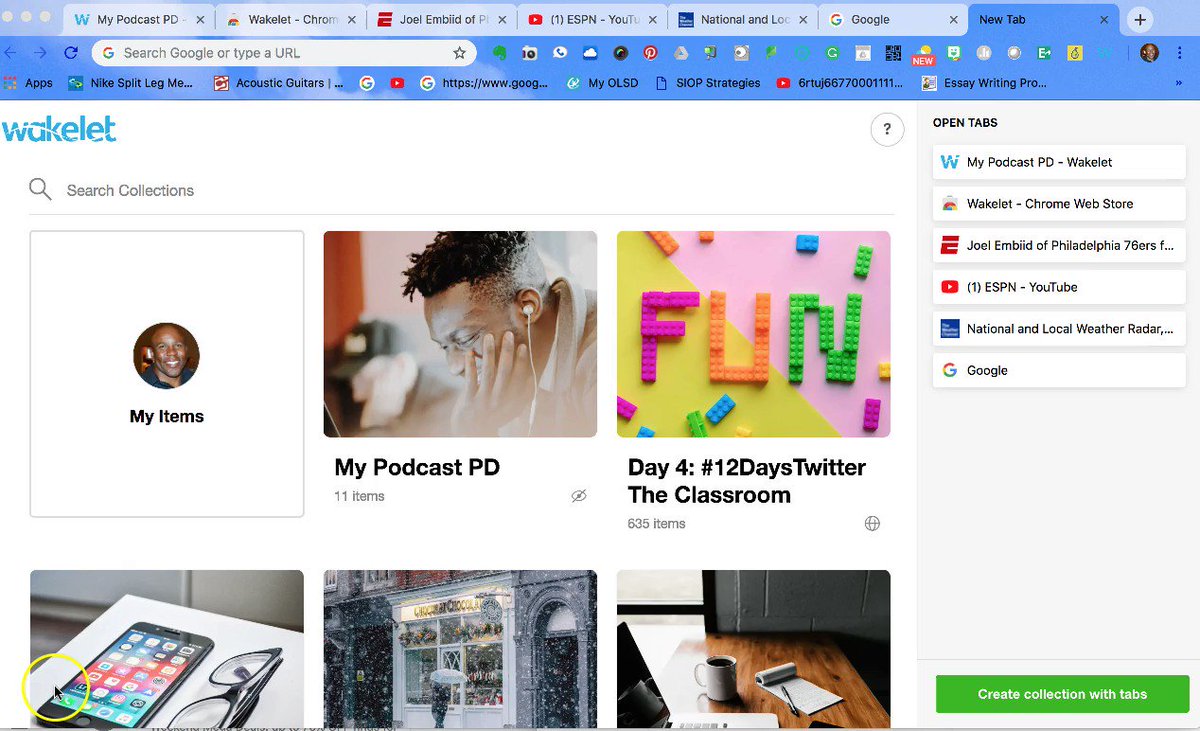Click the Google icon bookmark after Acoustic Guitars

pyautogui.click(x=367, y=83)
